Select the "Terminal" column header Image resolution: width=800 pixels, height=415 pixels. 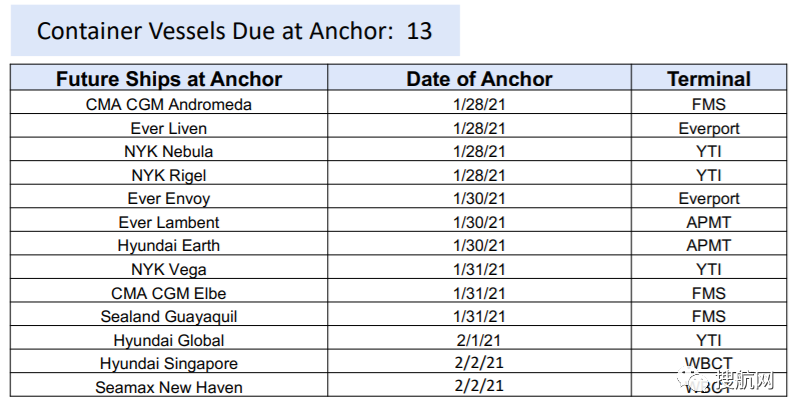pyautogui.click(x=709, y=79)
